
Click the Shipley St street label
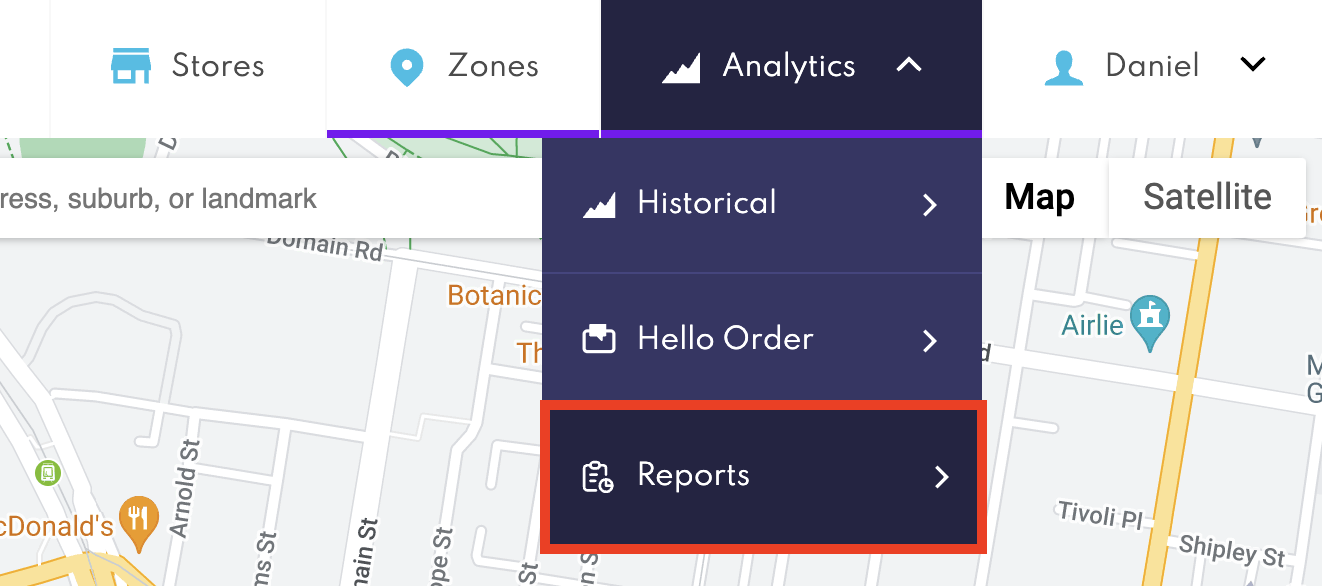coord(1231,549)
